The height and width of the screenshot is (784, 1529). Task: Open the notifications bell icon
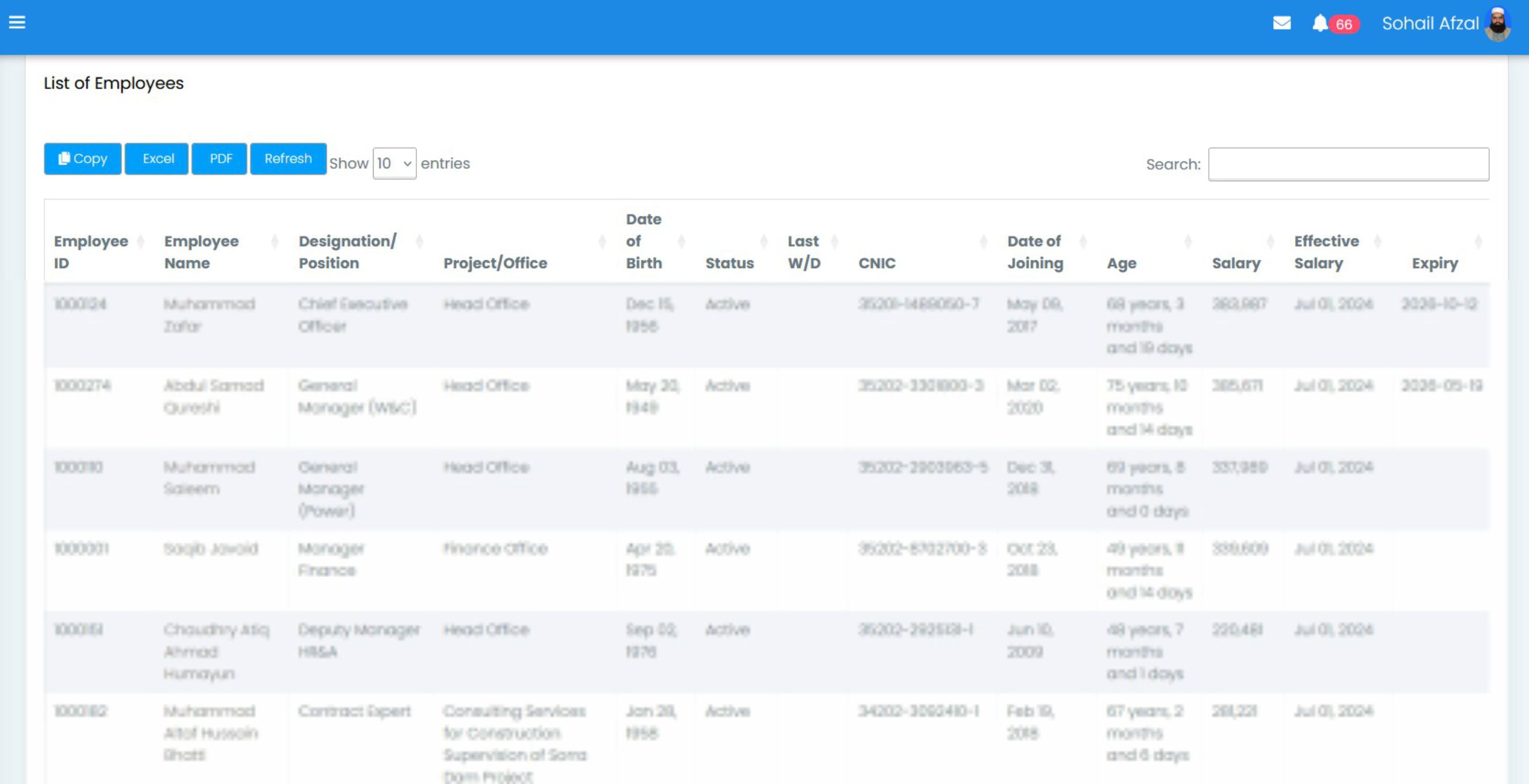1320,23
